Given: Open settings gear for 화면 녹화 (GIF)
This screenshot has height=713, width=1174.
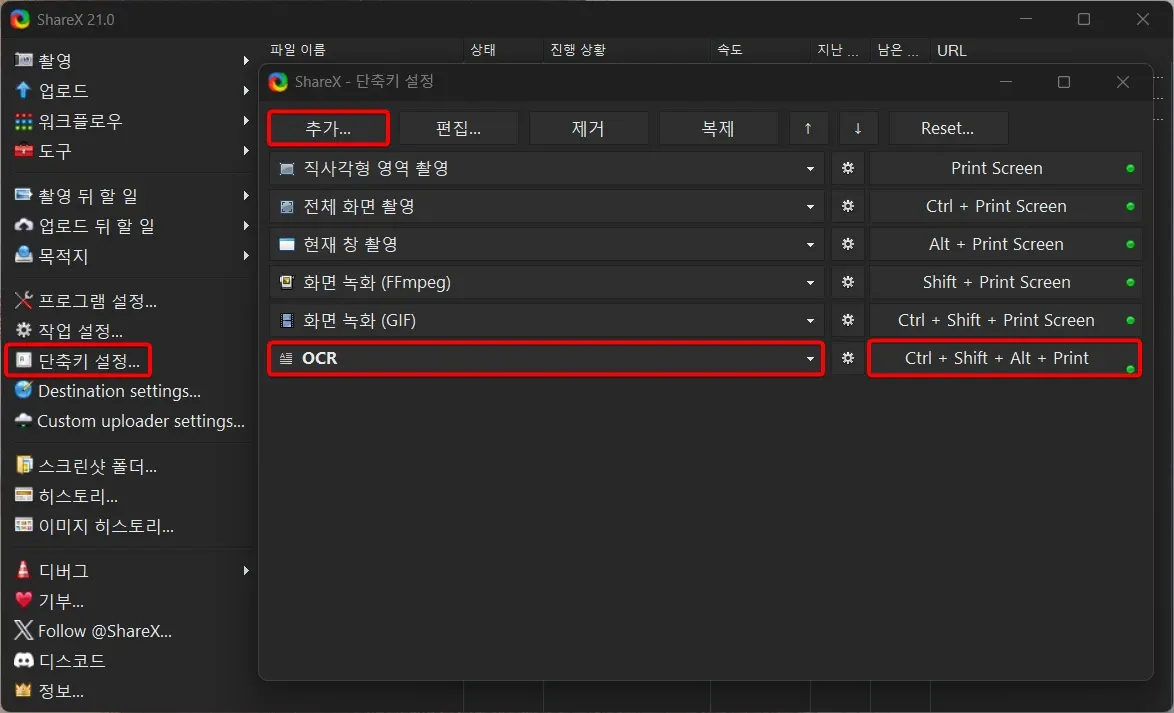Looking at the screenshot, I should [848, 321].
